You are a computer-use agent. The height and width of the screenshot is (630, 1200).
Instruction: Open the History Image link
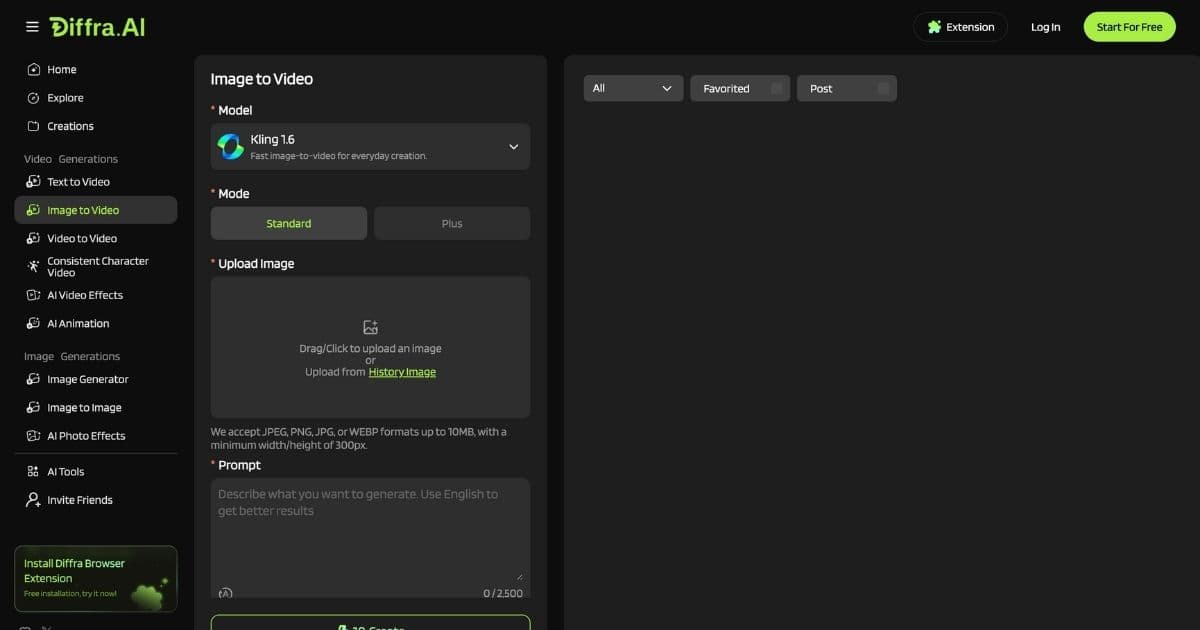point(402,372)
